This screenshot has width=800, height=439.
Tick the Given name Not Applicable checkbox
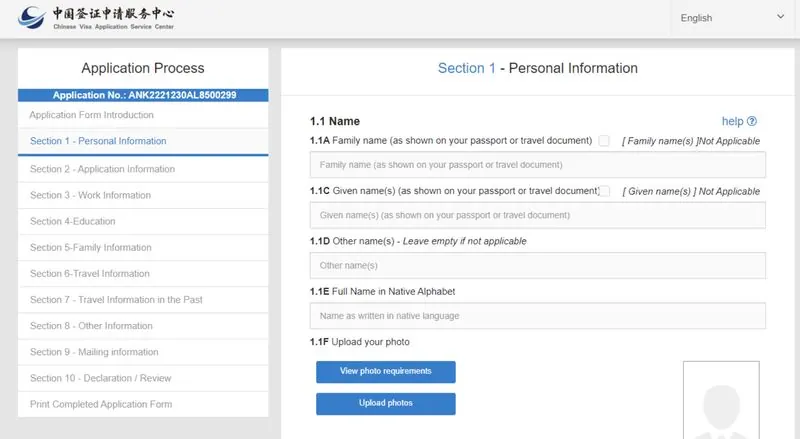pyautogui.click(x=604, y=191)
